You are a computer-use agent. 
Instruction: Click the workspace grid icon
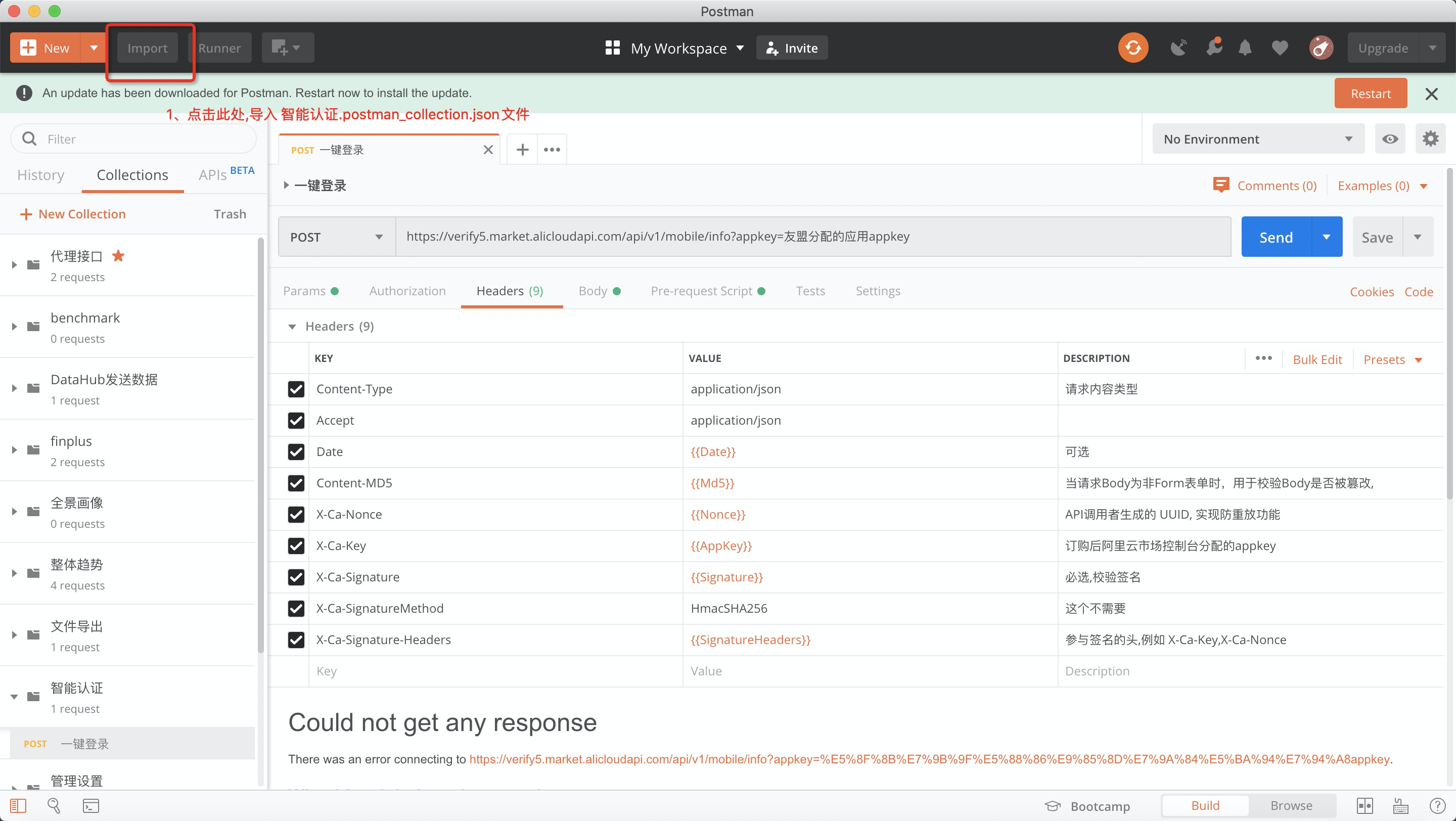point(613,48)
